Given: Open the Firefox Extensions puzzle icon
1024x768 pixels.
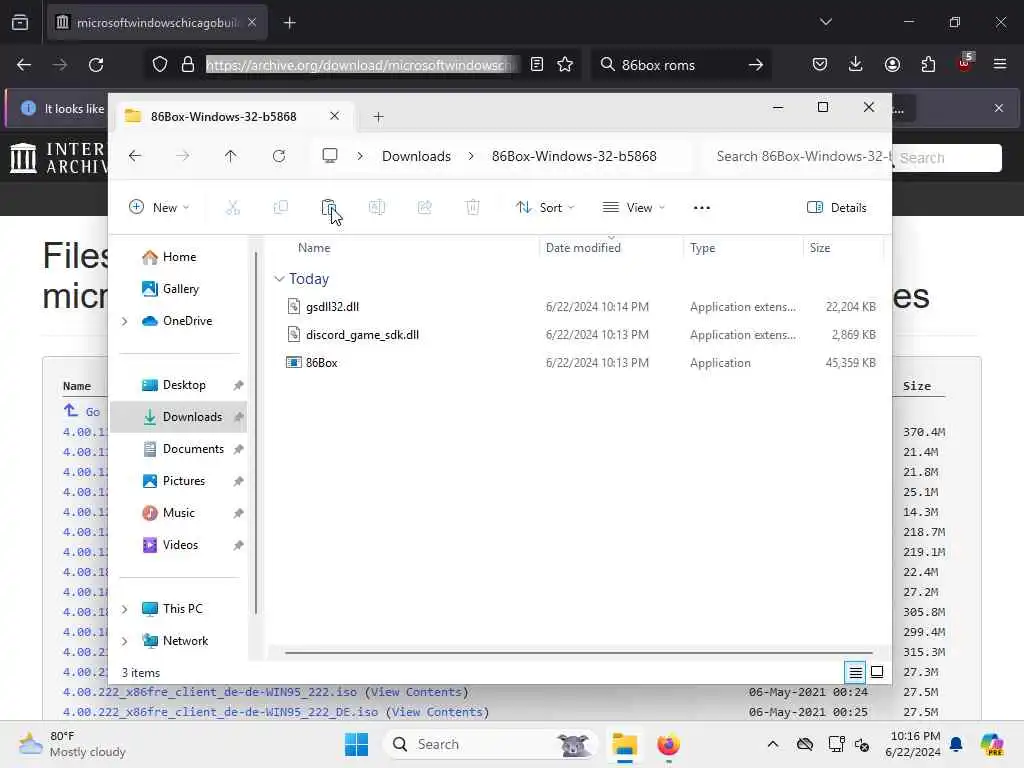Looking at the screenshot, I should [x=928, y=64].
